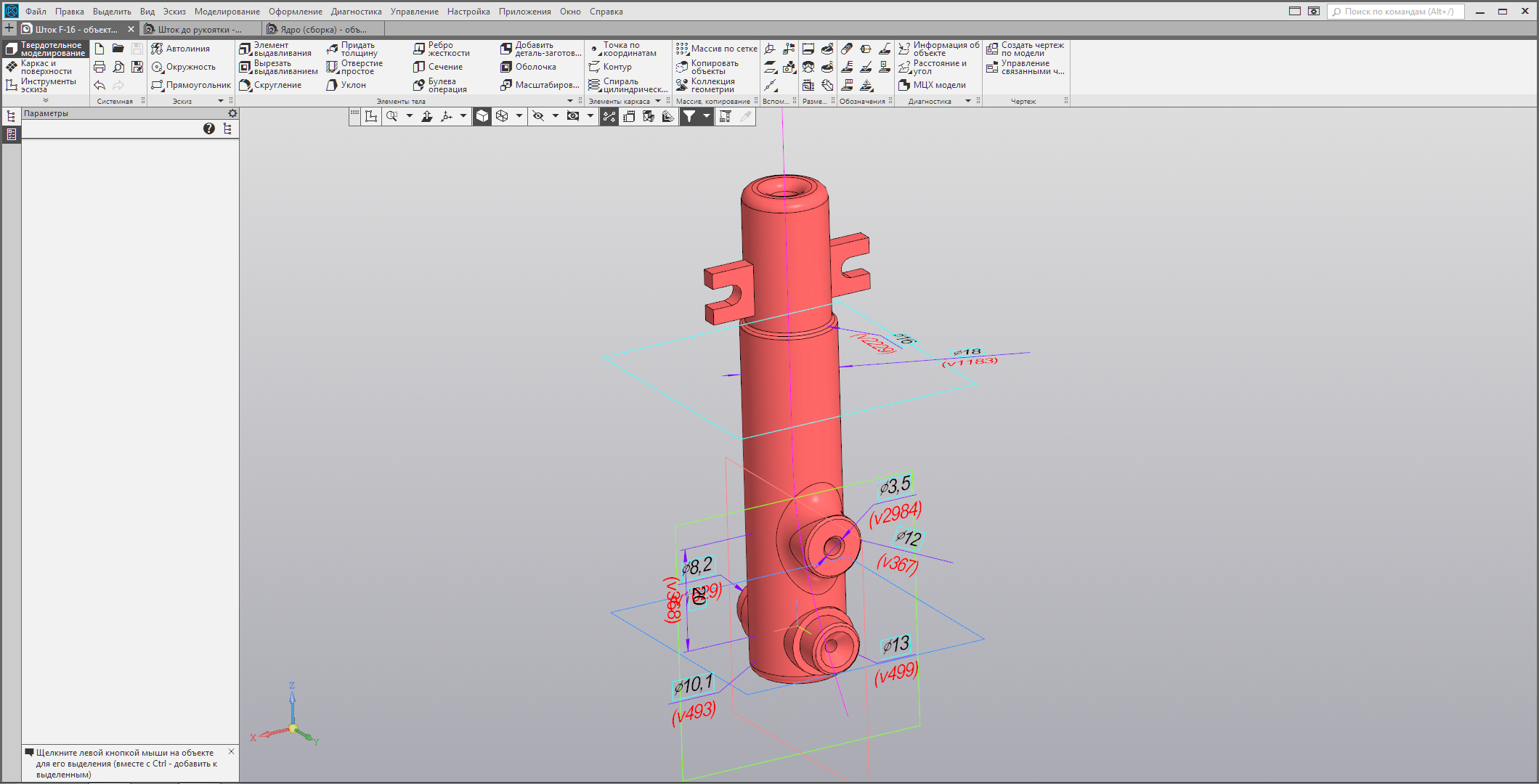
Task: Expand Элементы тела panel dropdown arrow
Action: 569,101
